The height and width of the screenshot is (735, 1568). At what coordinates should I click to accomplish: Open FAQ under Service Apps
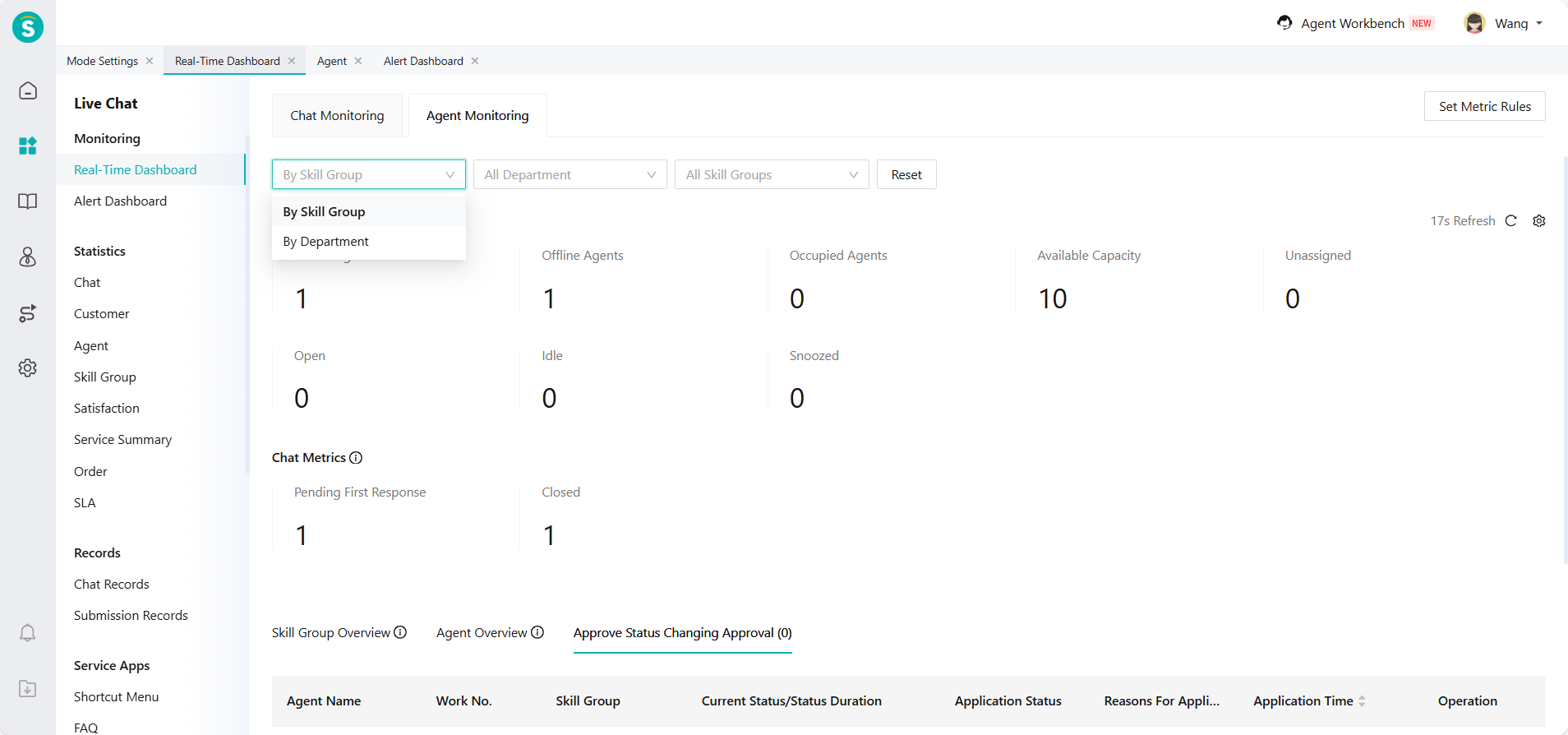(85, 728)
